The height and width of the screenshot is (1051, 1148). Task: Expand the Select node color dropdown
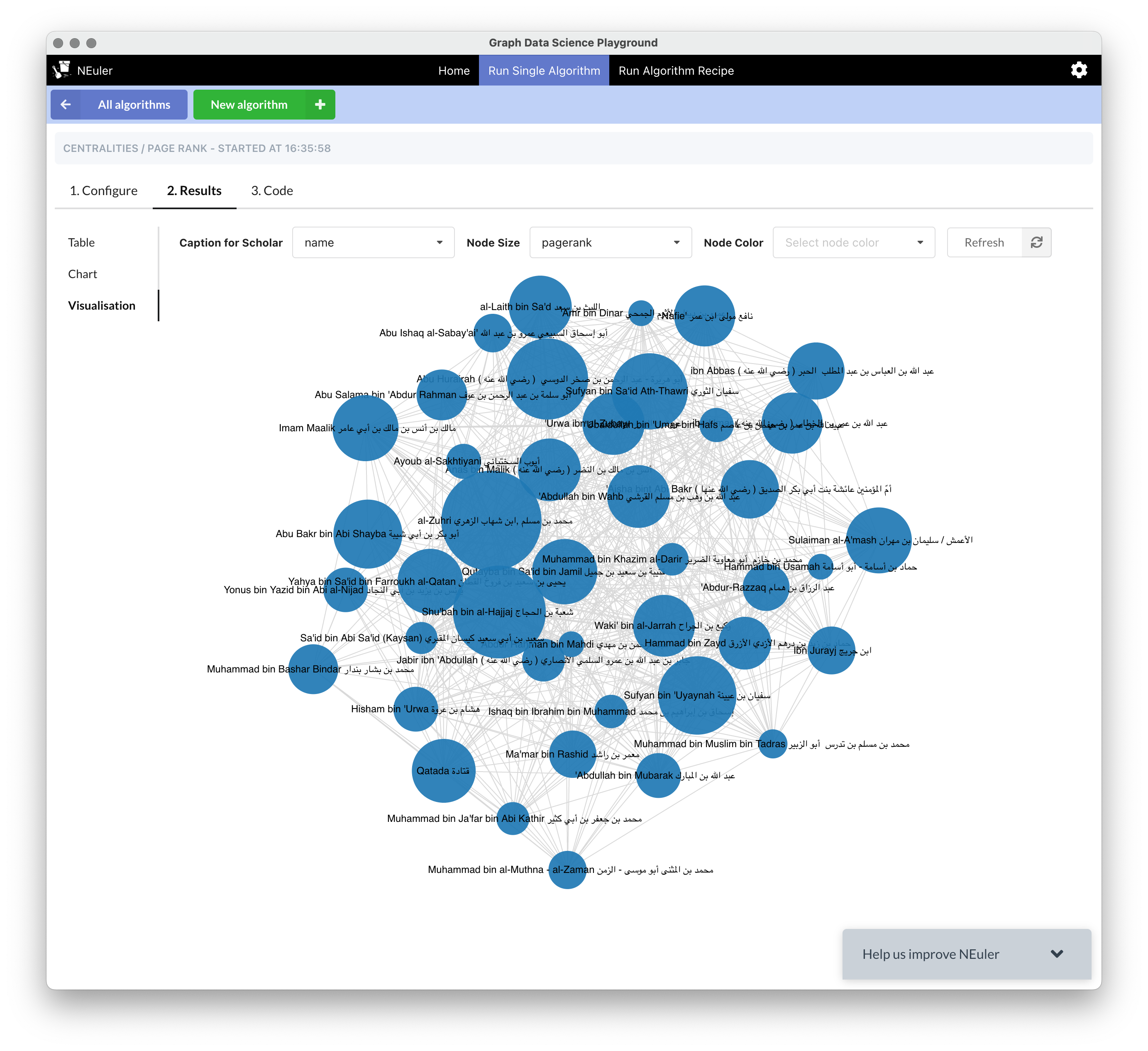coord(853,243)
